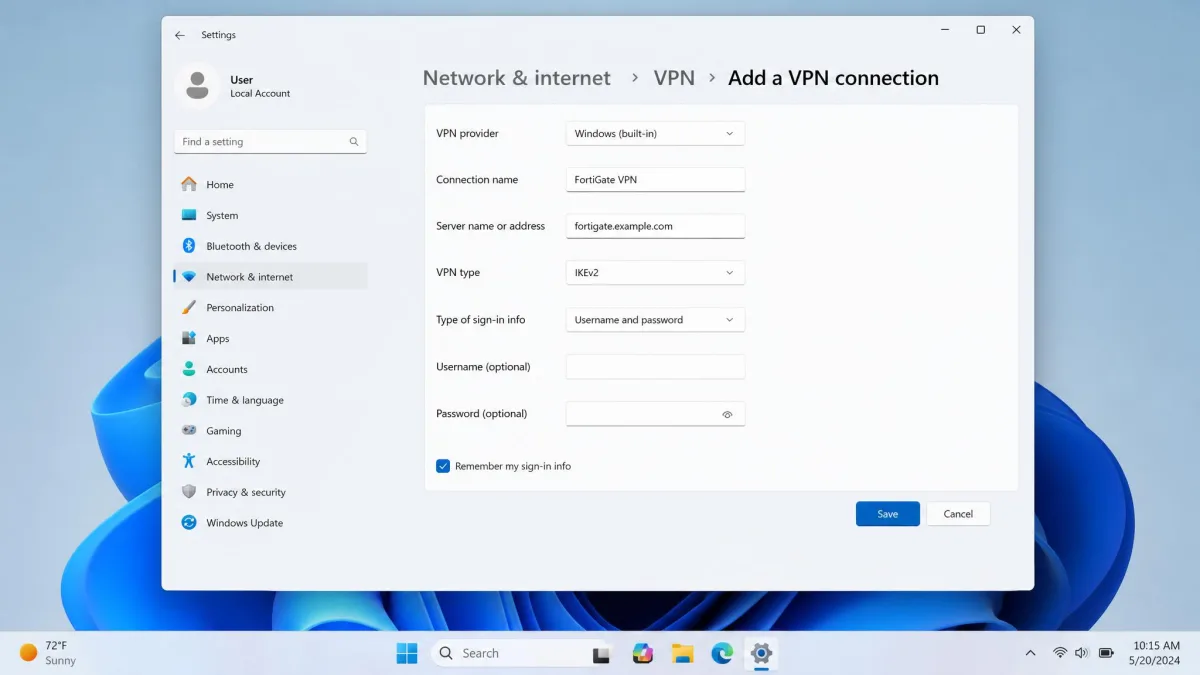Click the Bluetooth & devices icon
This screenshot has height=675, width=1200.
click(x=189, y=246)
